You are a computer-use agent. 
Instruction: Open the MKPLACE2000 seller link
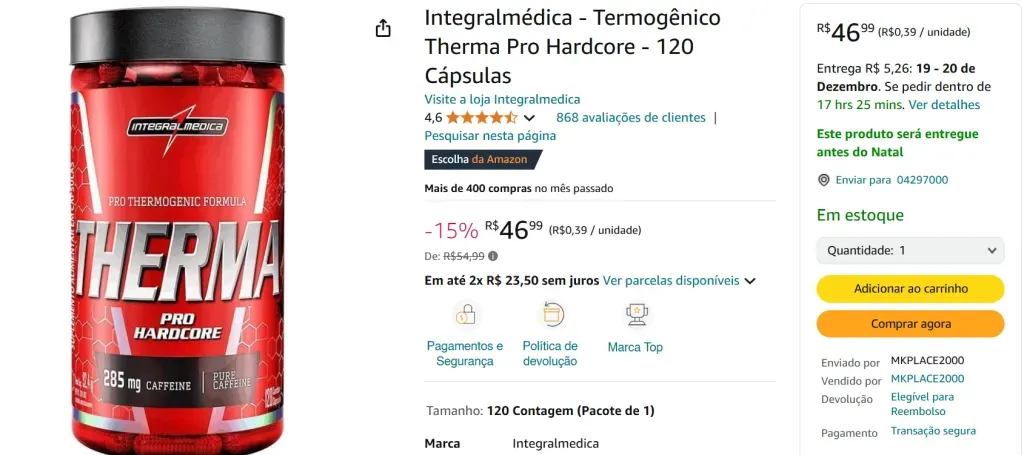927,379
